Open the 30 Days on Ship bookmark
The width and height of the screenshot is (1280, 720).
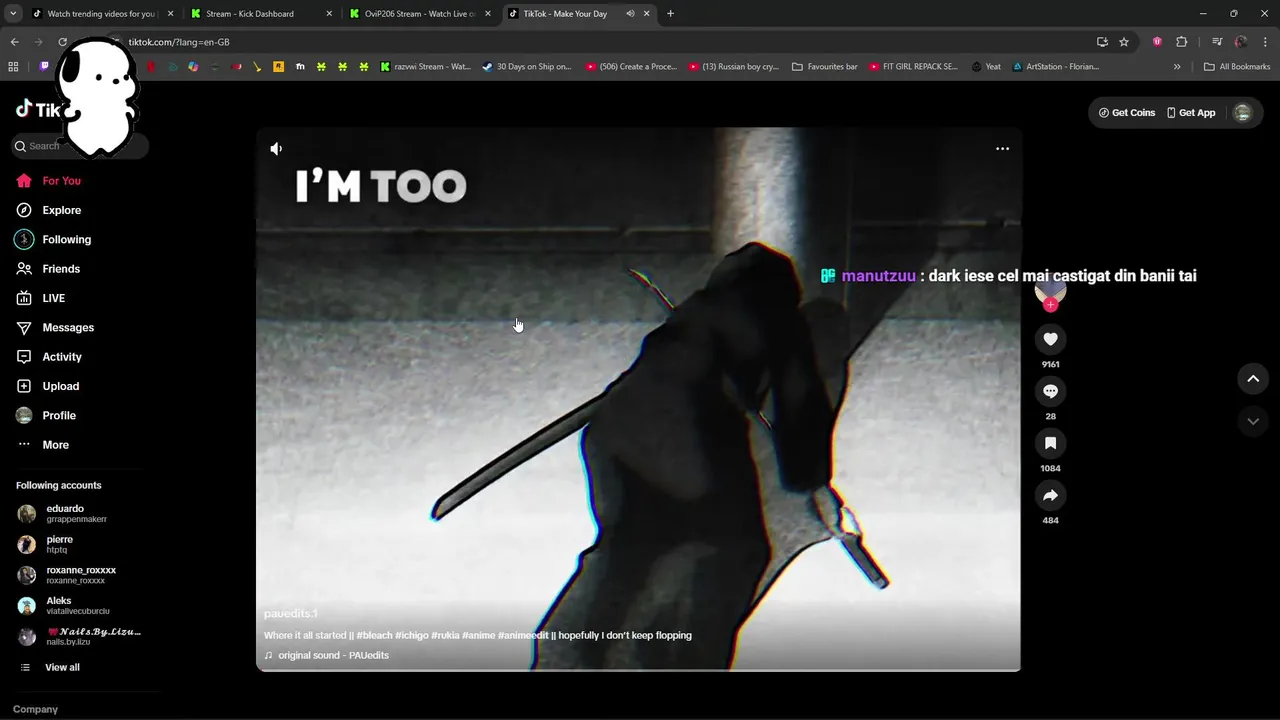[526, 67]
